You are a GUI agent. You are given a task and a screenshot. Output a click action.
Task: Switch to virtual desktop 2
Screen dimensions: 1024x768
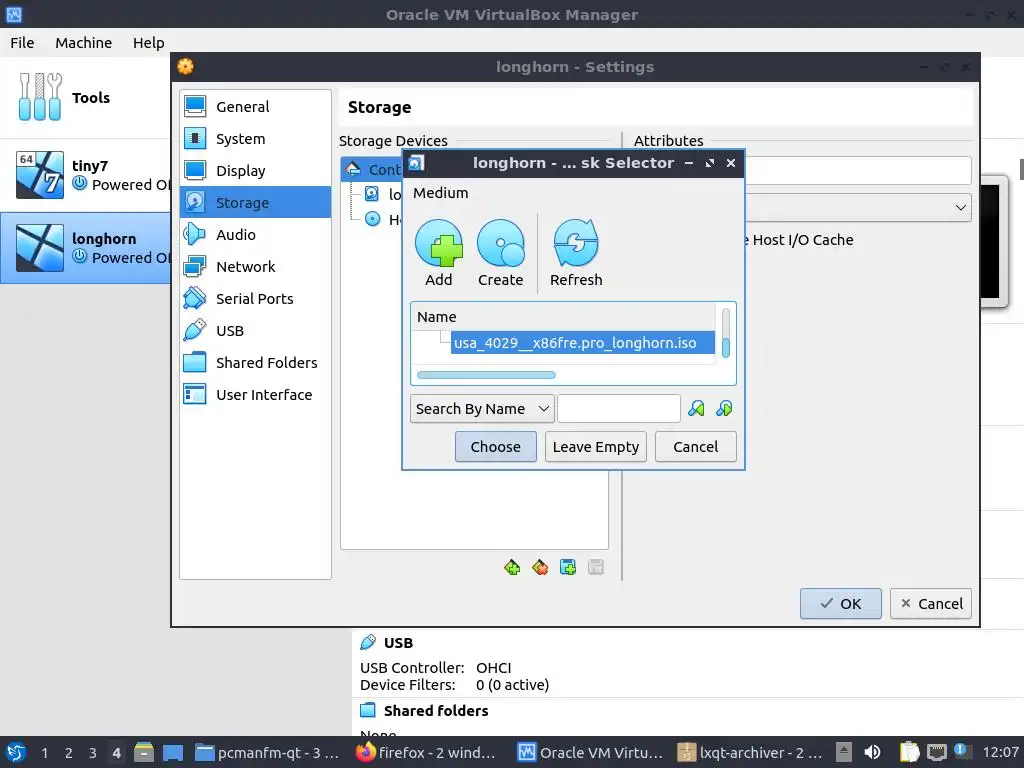(69, 753)
